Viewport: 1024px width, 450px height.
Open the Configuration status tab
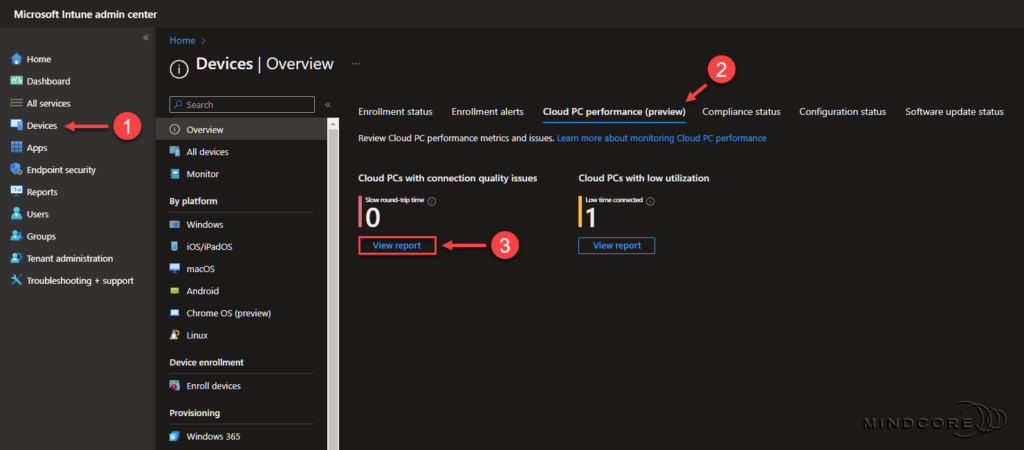(x=842, y=112)
